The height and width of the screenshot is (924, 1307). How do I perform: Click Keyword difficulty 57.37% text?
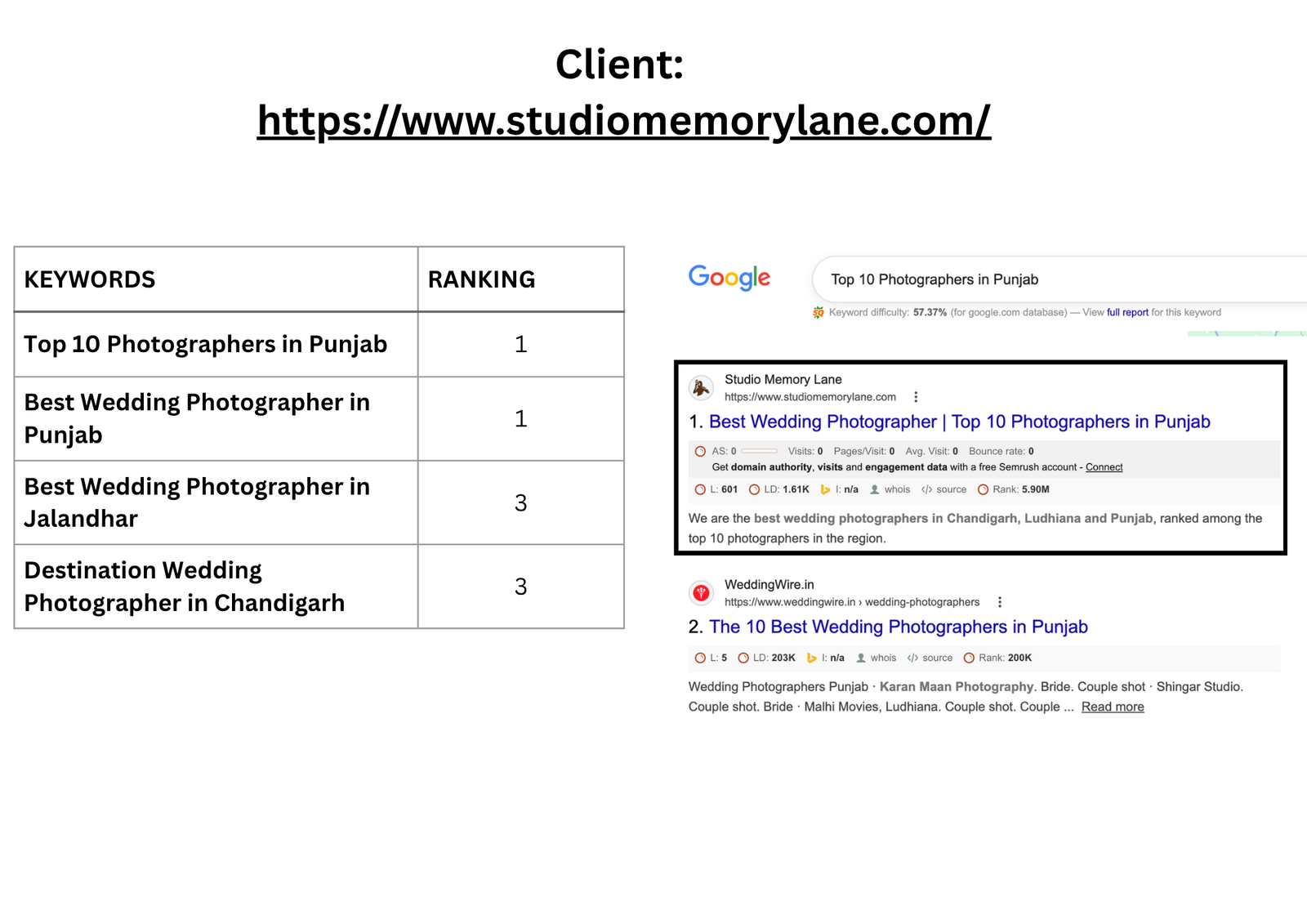tap(887, 312)
